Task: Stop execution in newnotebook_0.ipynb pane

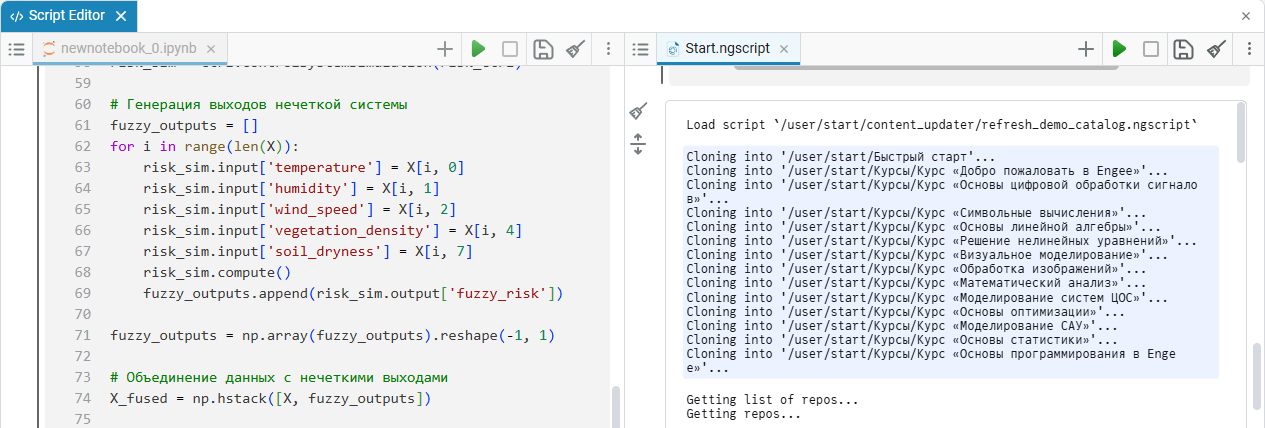Action: coord(510,48)
